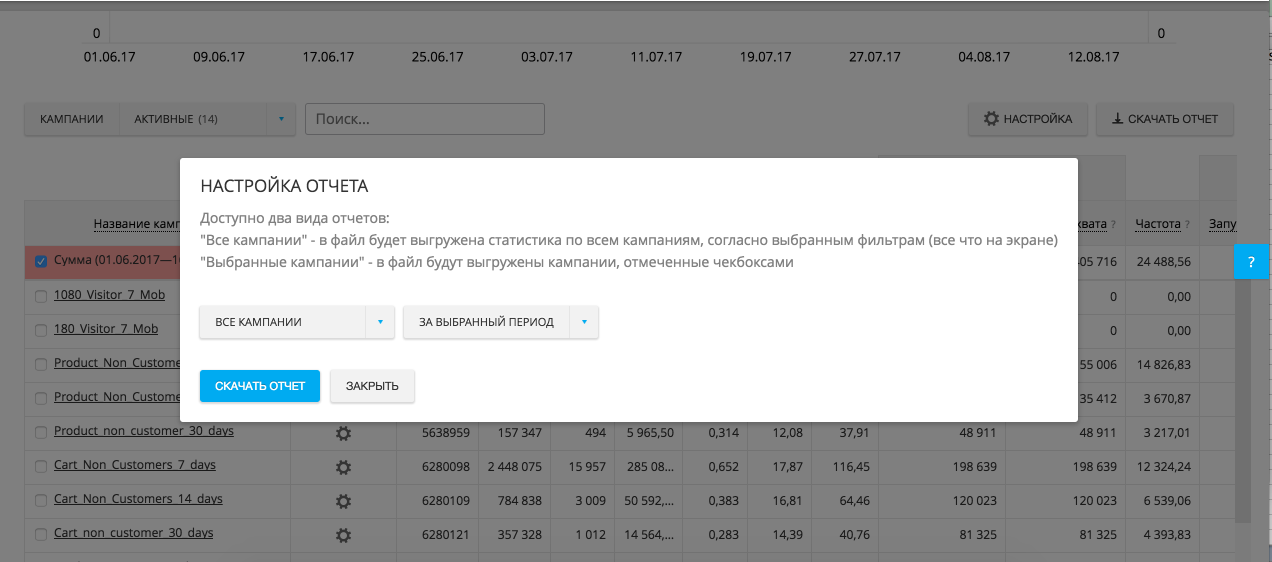The image size is (1272, 562).
Task: Click the gear icon in Настройка button
Action: 991,119
